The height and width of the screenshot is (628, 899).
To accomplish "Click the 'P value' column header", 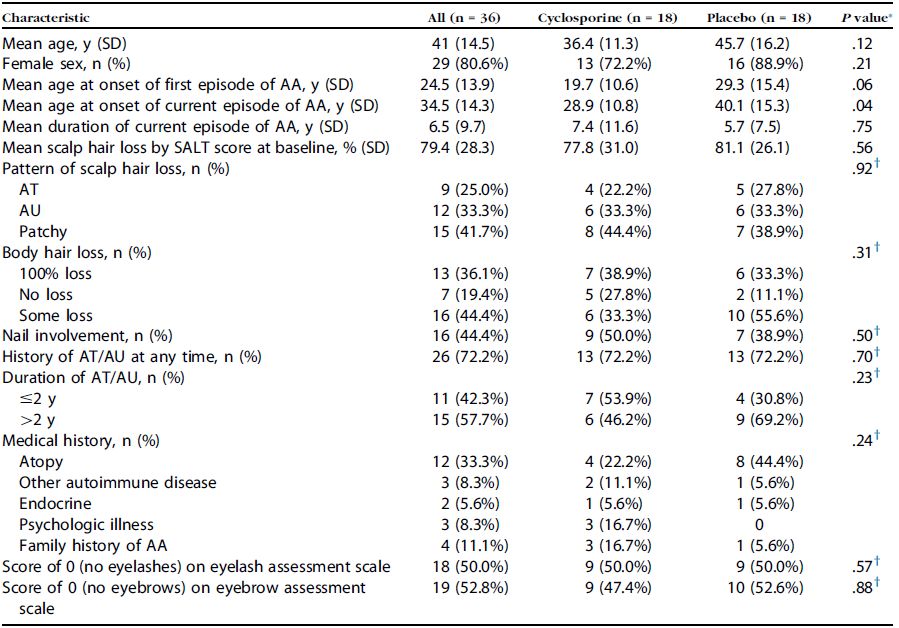I will click(x=858, y=18).
